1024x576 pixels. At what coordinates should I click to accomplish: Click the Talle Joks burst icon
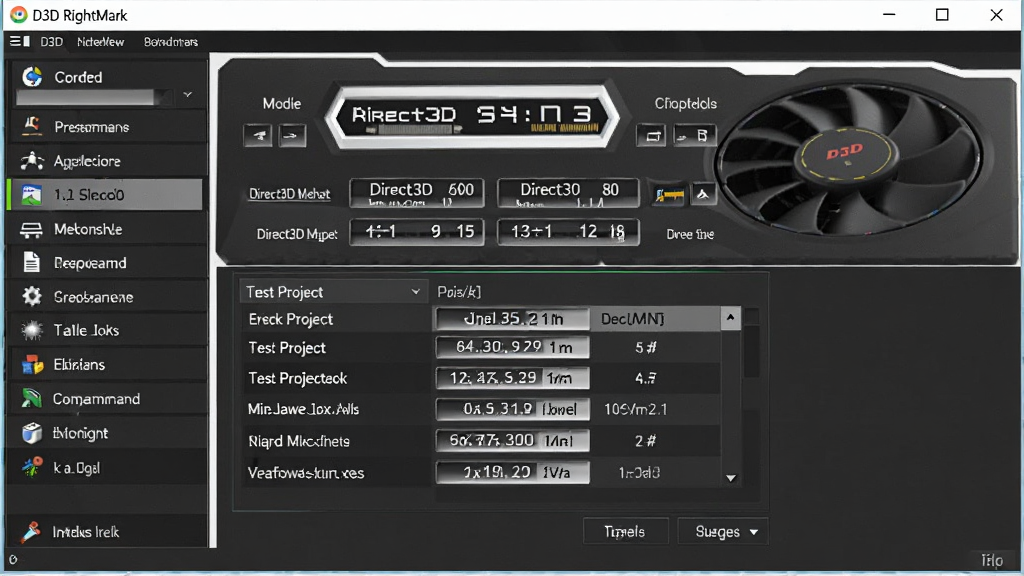click(x=31, y=330)
